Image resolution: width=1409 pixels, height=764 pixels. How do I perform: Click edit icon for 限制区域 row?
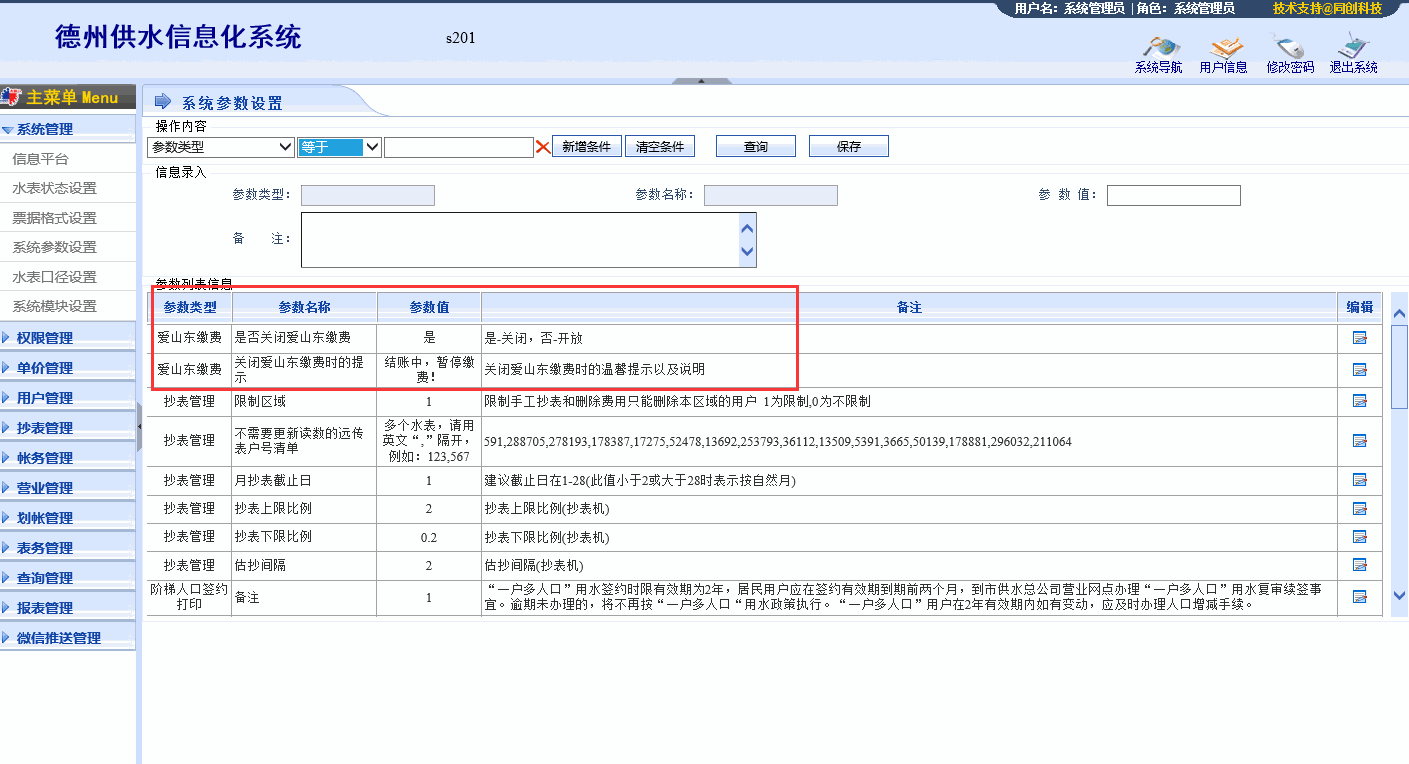pos(1359,401)
